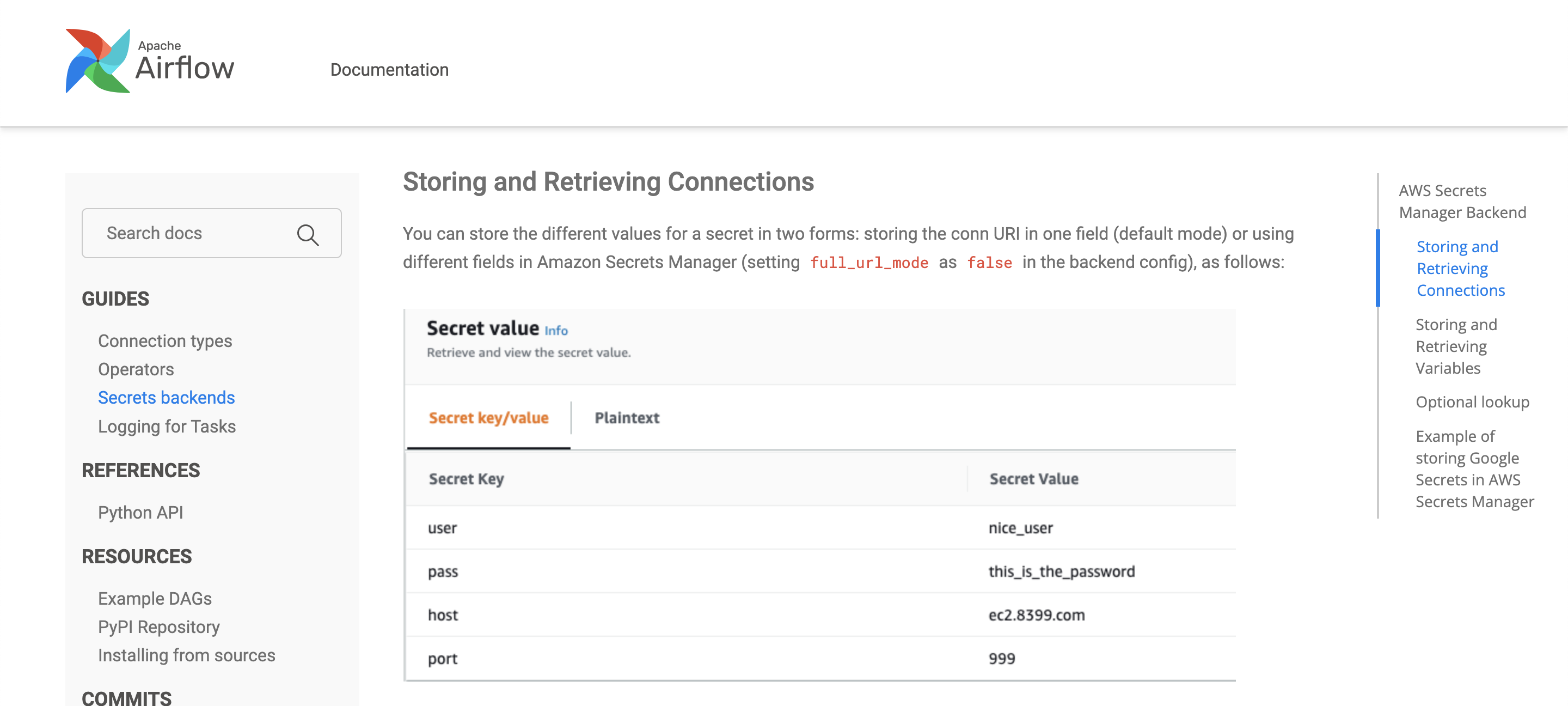Screen dimensions: 1568x706
Task: View Example DAGs resource
Action: pyautogui.click(x=155, y=598)
